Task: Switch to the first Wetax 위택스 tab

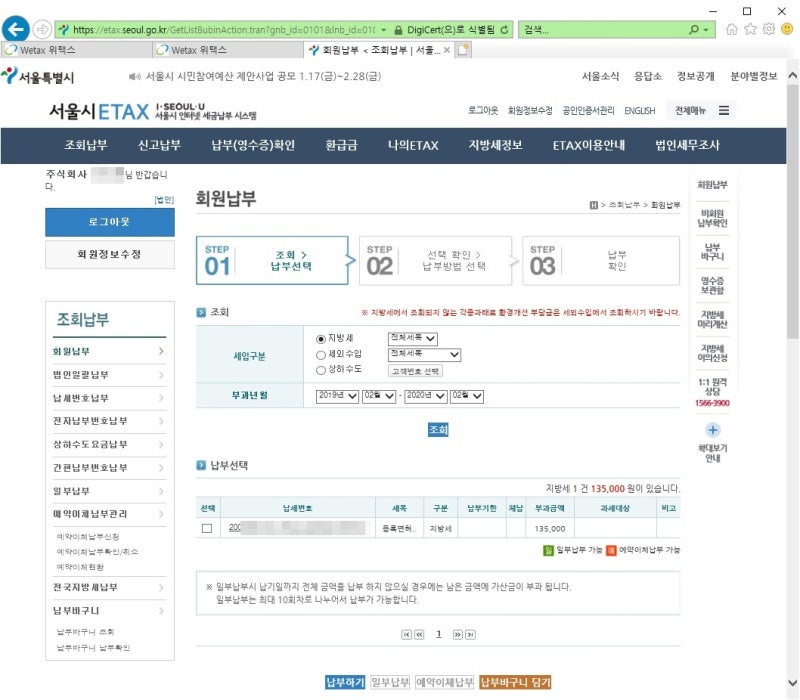Action: pos(78,50)
